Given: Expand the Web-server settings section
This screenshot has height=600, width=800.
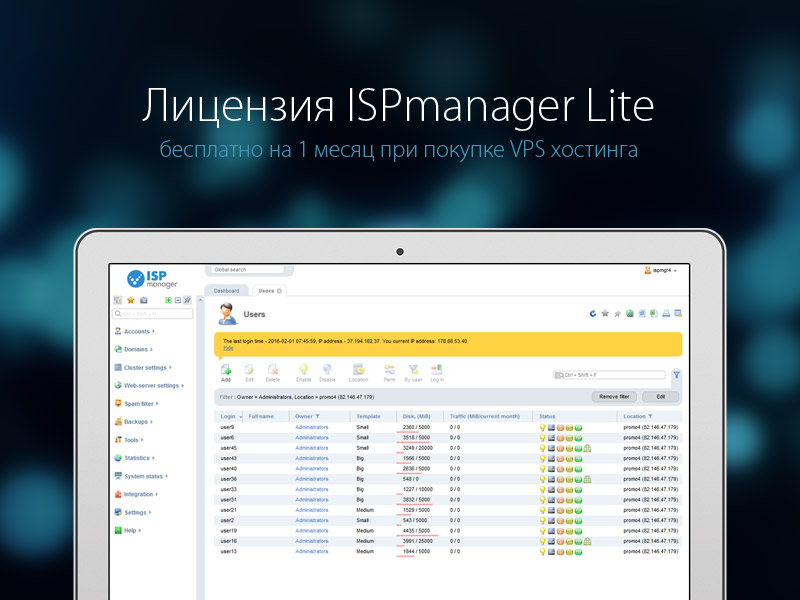Looking at the screenshot, I should [149, 386].
